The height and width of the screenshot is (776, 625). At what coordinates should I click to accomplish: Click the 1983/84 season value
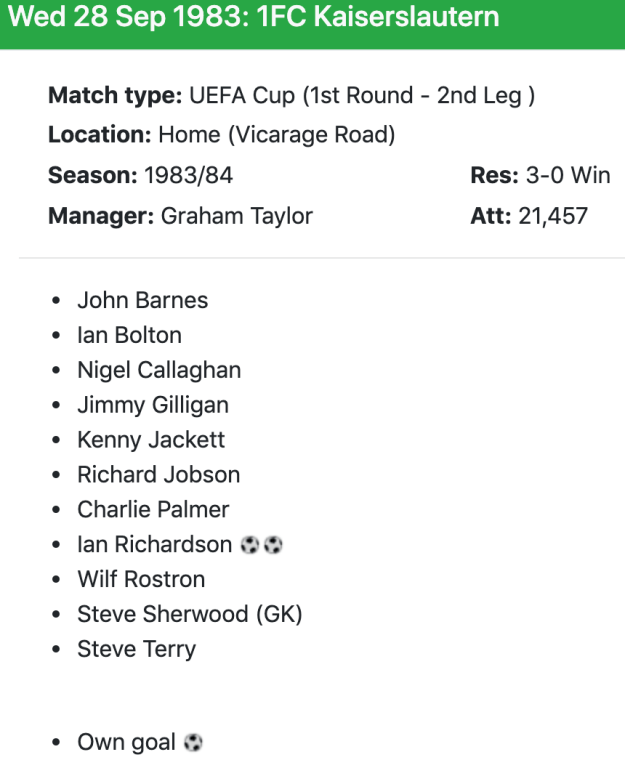click(x=189, y=176)
